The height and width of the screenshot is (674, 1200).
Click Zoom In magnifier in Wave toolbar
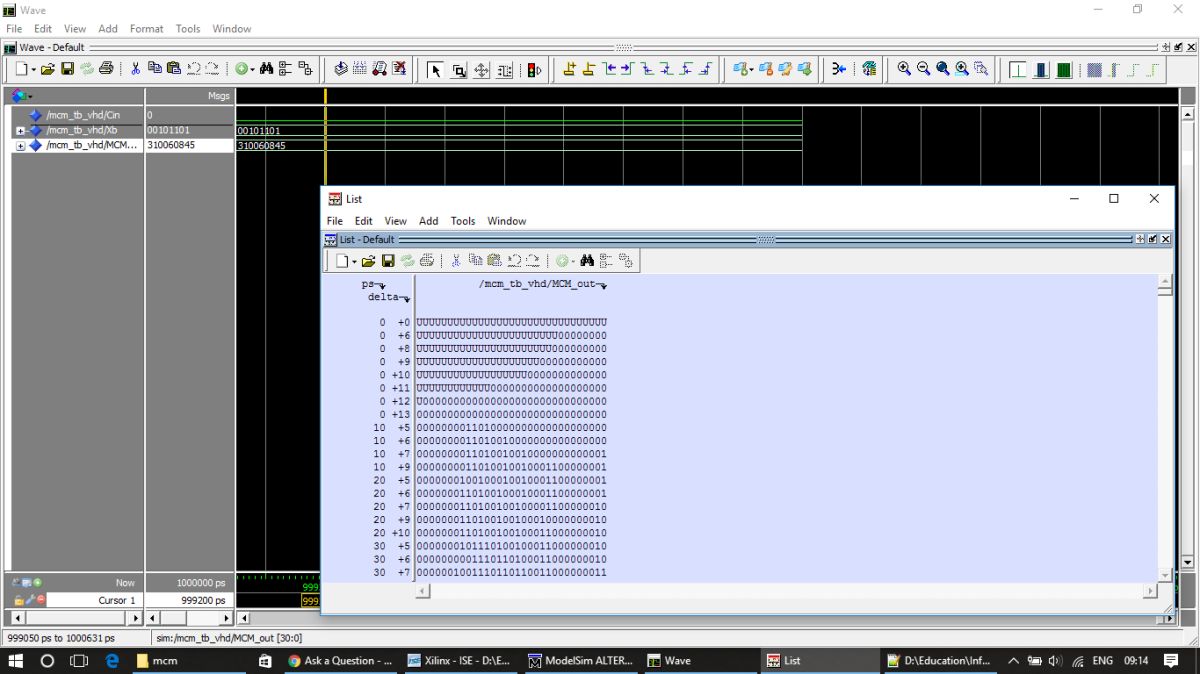[904, 69]
